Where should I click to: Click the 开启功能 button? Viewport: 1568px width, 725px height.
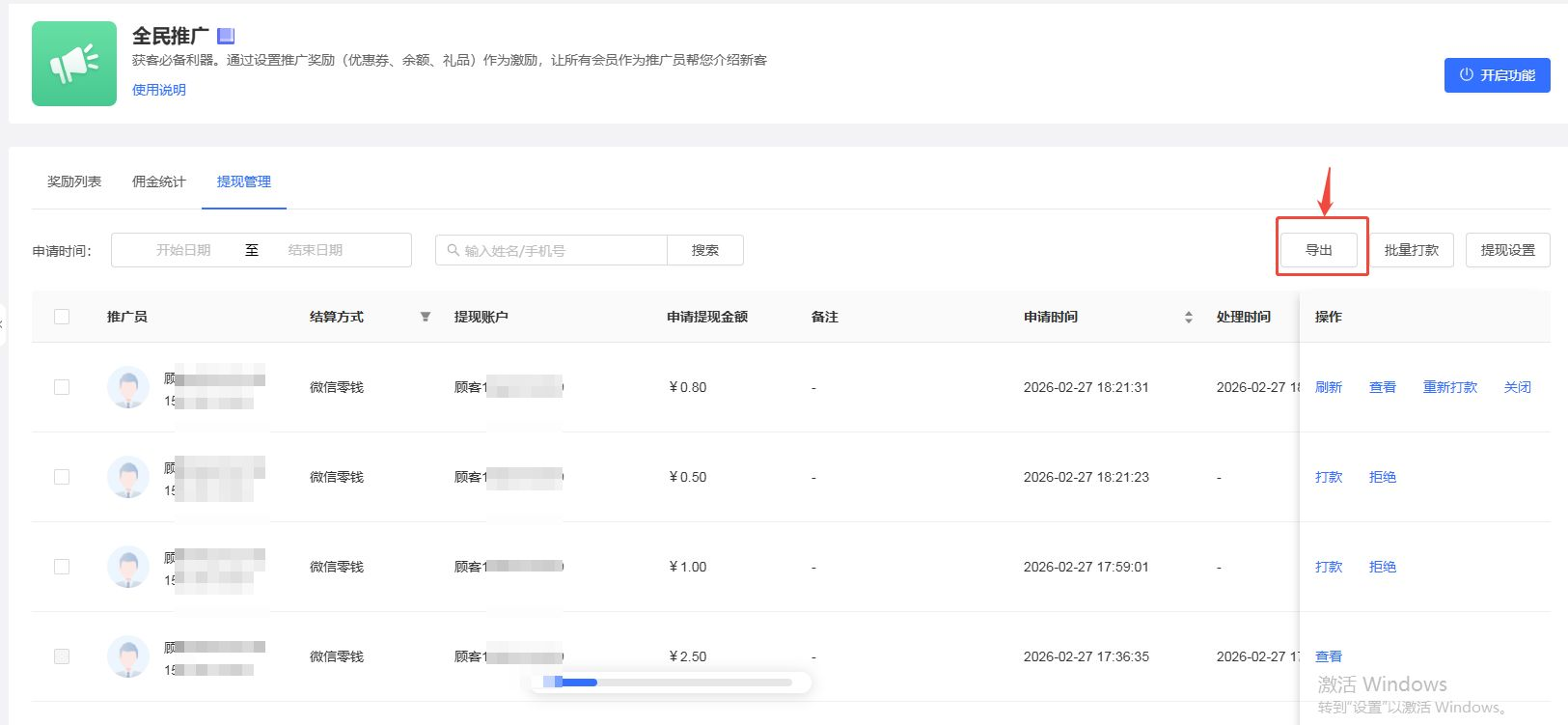(1497, 75)
